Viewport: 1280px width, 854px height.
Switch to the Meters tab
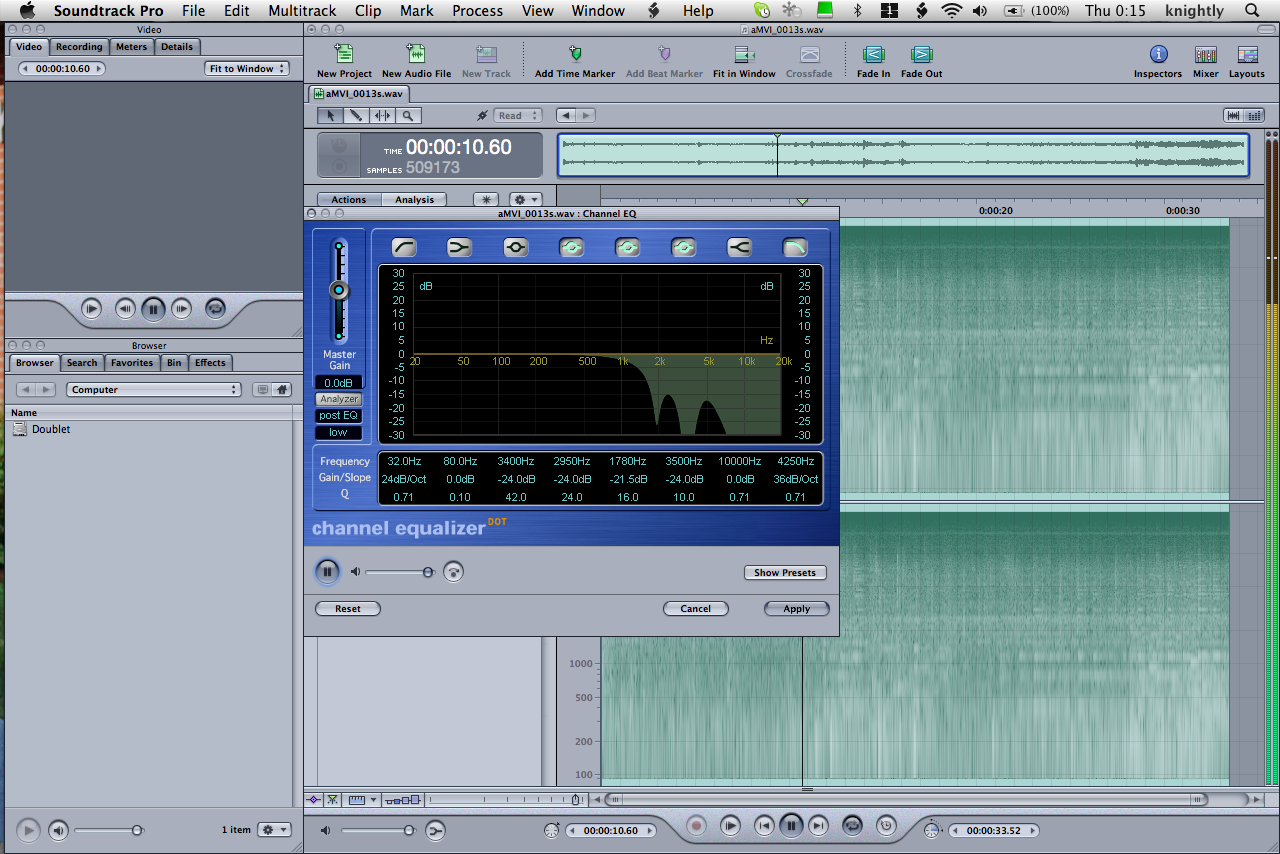coord(131,47)
